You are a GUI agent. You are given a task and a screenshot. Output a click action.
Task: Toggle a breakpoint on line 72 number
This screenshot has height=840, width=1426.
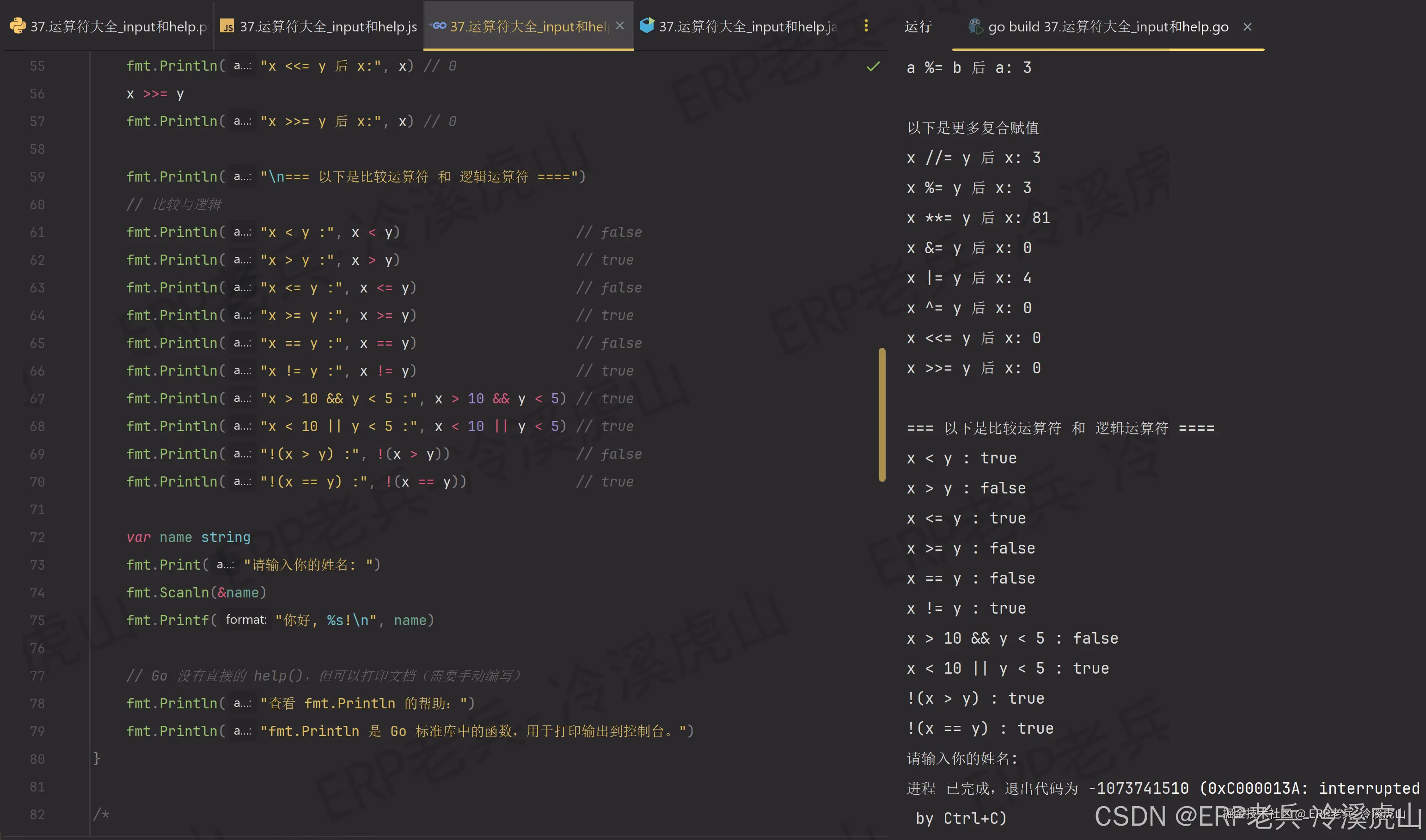[x=37, y=536]
